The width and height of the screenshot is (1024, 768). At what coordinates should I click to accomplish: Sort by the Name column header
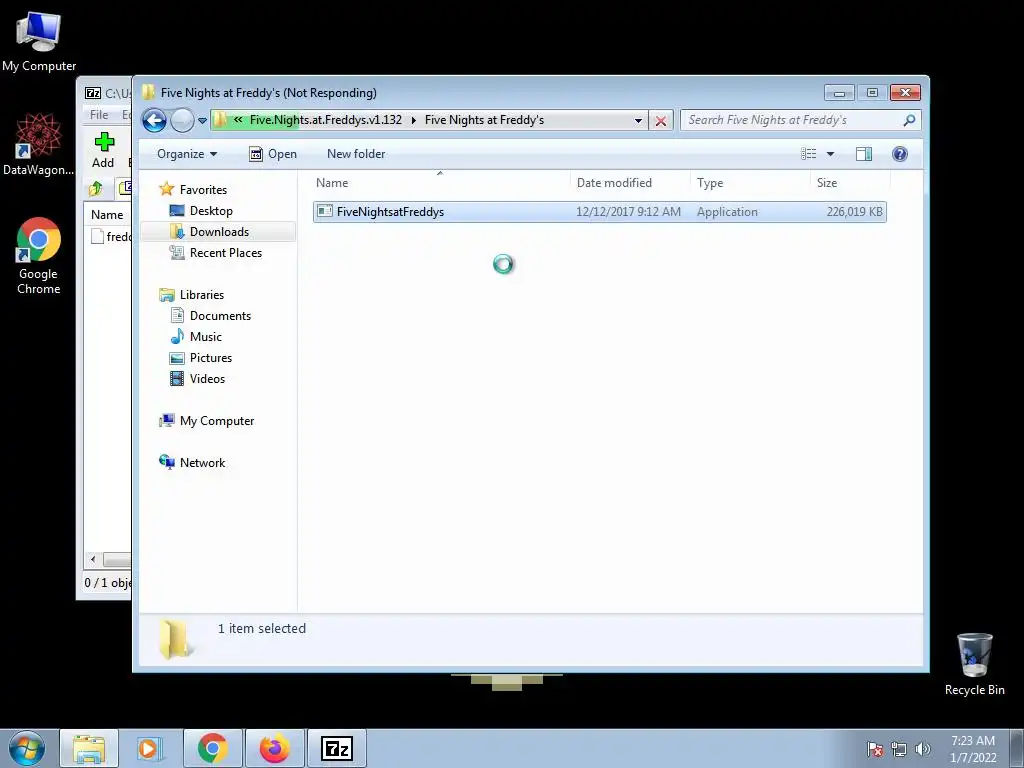point(440,183)
